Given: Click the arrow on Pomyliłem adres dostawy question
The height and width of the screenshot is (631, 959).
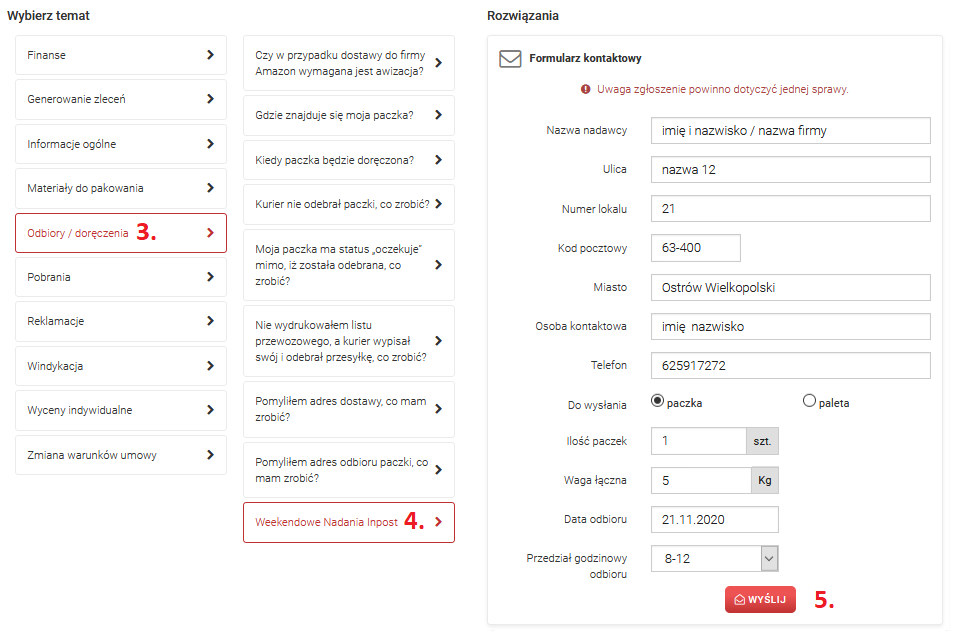Looking at the screenshot, I should tap(439, 409).
